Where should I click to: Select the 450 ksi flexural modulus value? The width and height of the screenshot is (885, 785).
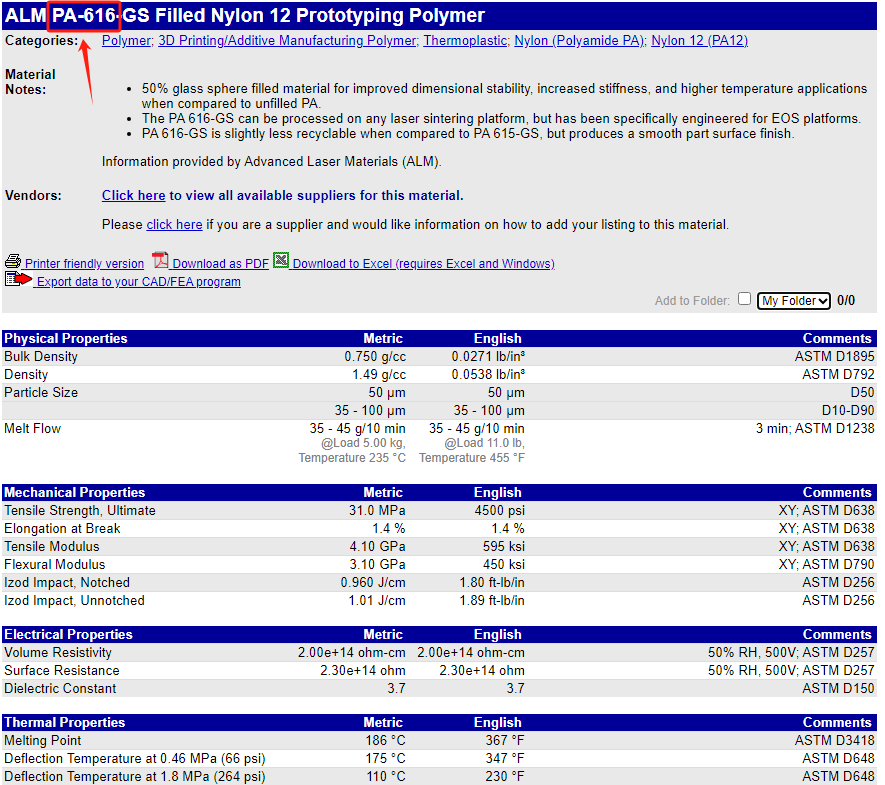tap(503, 565)
